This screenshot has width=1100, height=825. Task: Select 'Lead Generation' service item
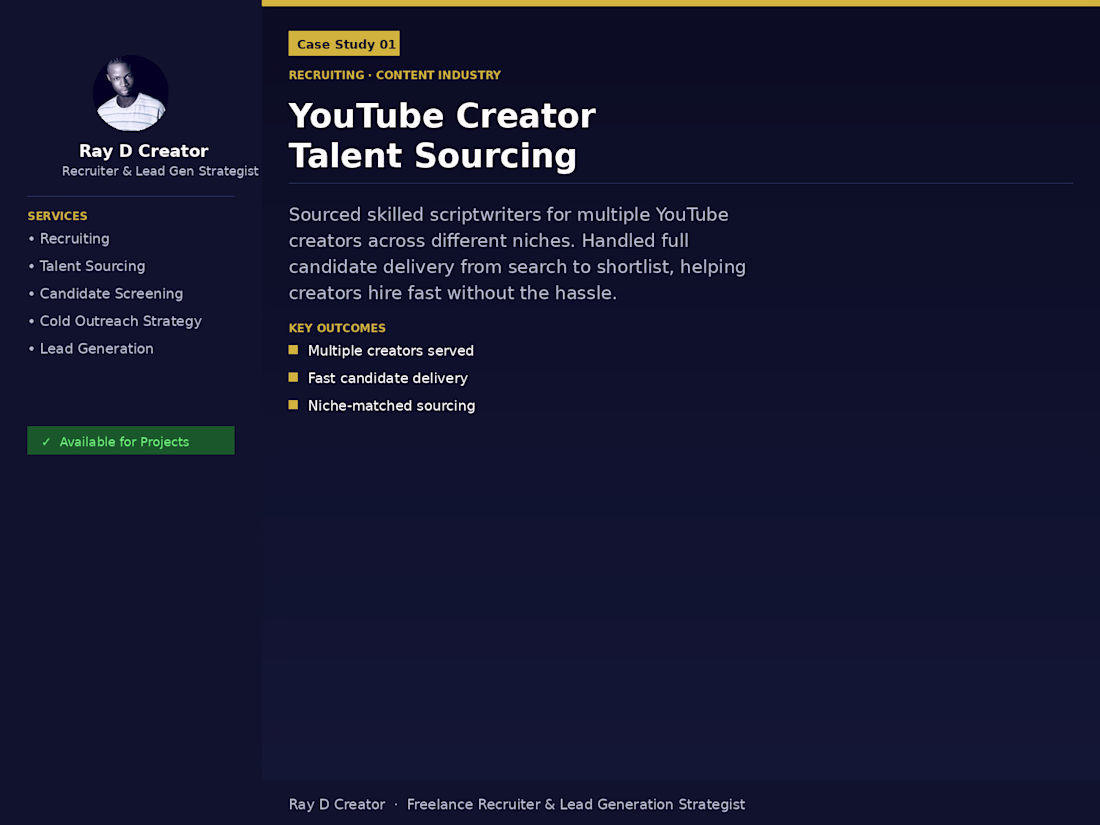click(96, 349)
